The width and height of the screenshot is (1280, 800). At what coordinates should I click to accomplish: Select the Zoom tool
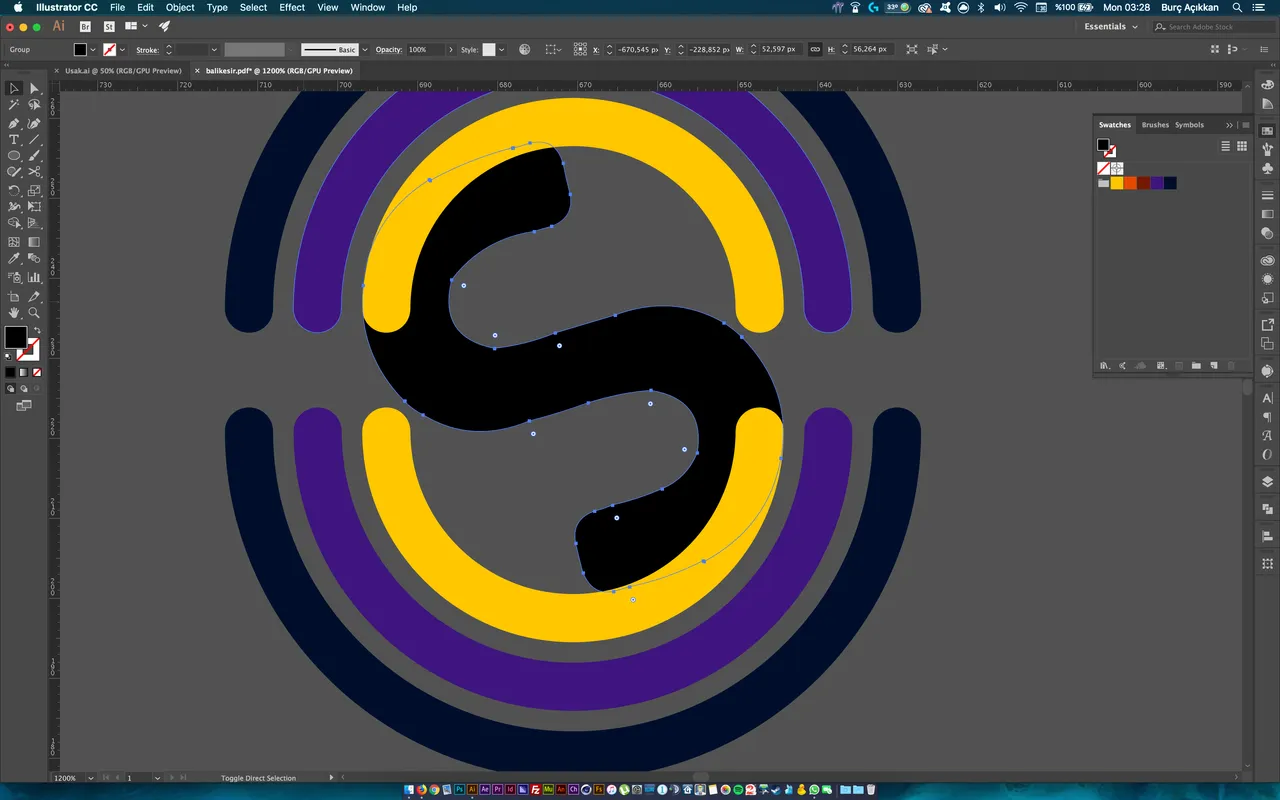34,313
